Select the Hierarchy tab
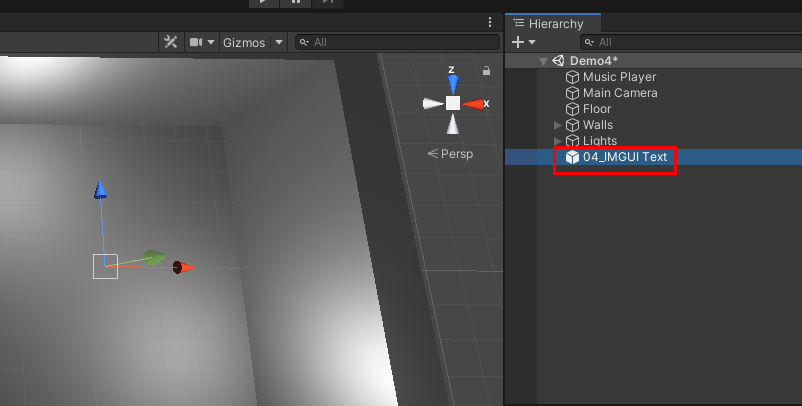802x406 pixels. 553,24
